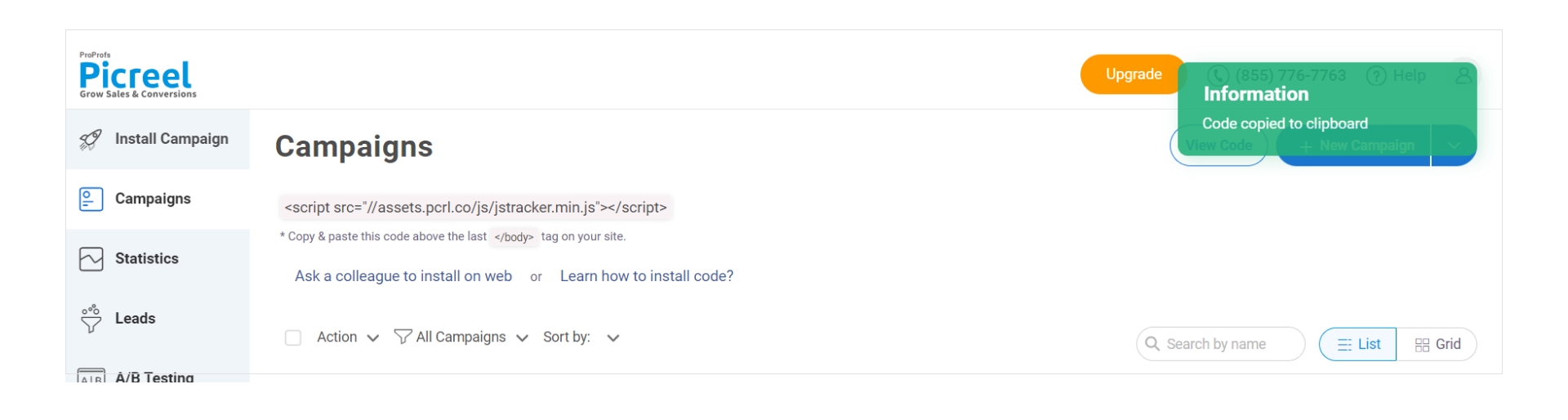Focus the Search by name field
Image resolution: width=1568 pixels, height=420 pixels.
(1228, 344)
